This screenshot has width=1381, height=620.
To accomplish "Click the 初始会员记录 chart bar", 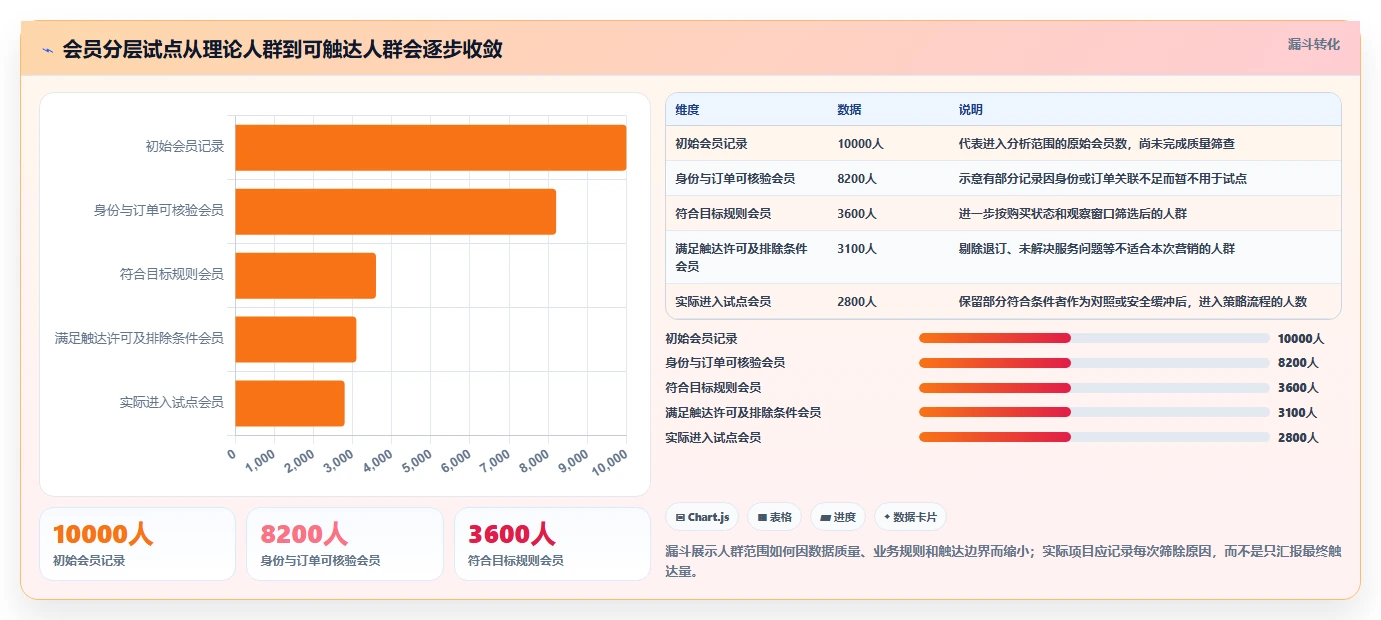I will [x=431, y=147].
